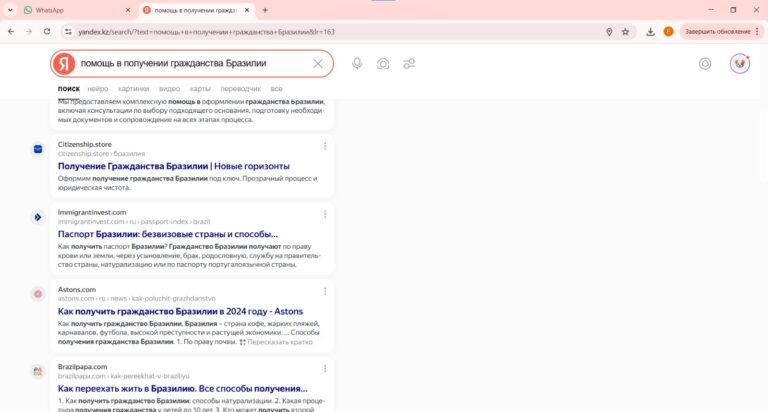Image resolution: width=768 pixels, height=412 pixels.
Task: Open options menu for Astons.com result
Action: pyautogui.click(x=325, y=291)
